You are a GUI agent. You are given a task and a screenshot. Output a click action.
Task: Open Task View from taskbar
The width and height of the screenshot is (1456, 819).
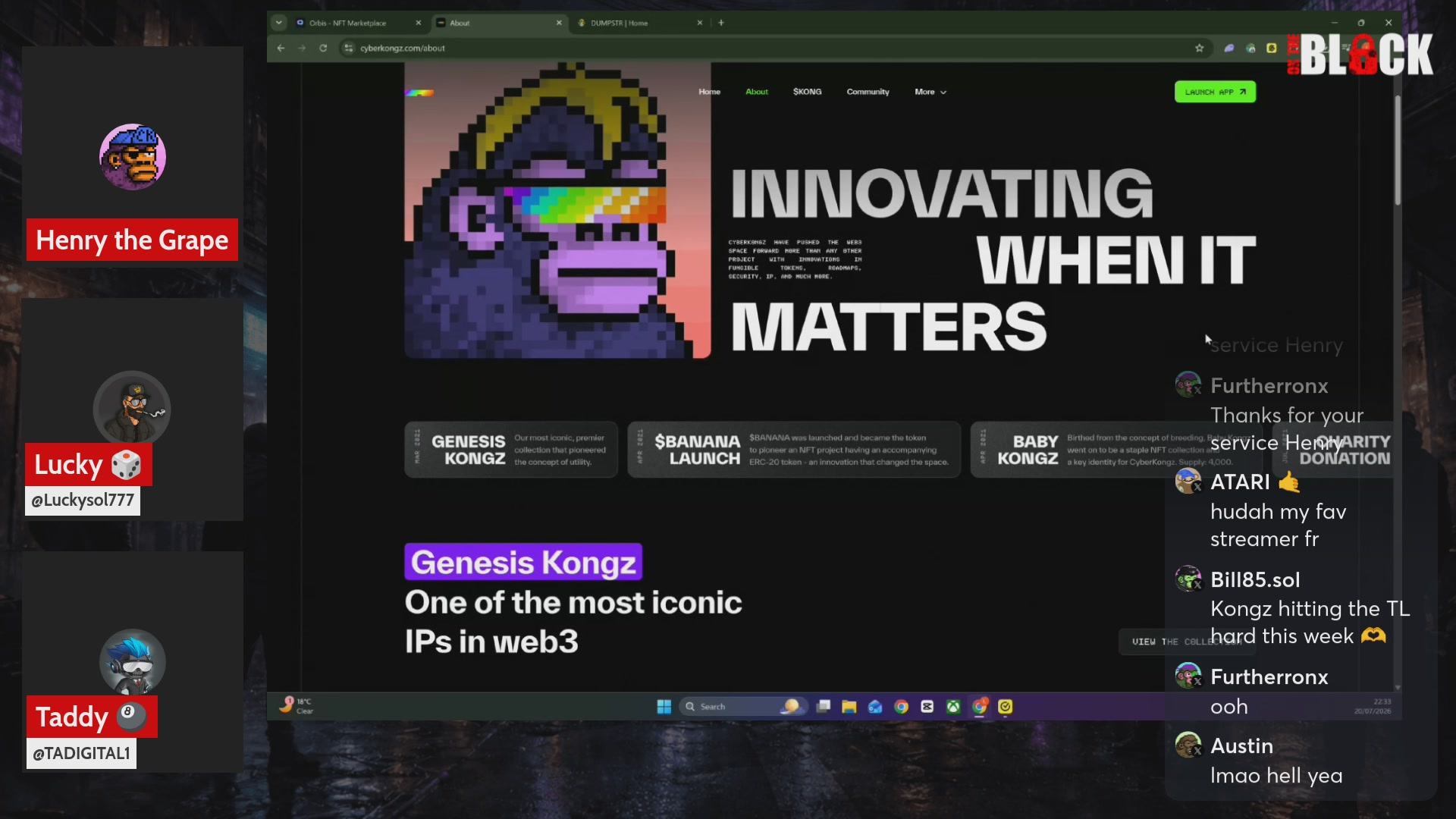[x=824, y=707]
